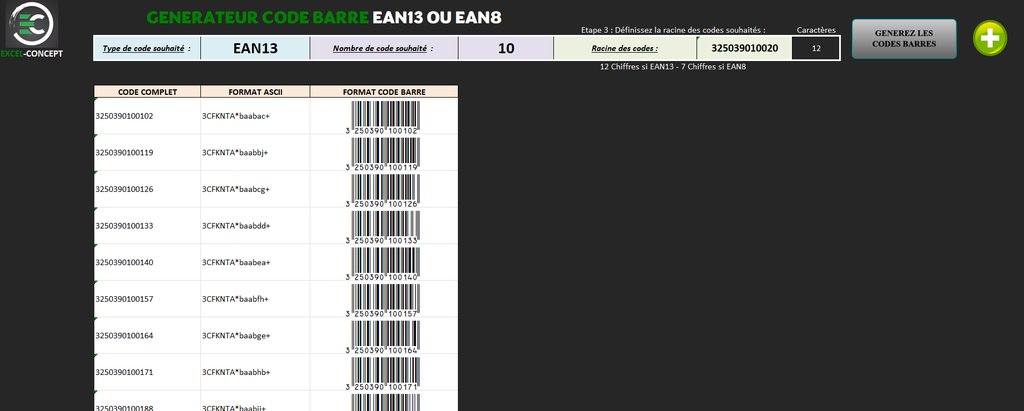The image size is (1024, 411).
Task: Click the 'Nombre de code souhaité' label
Action: pos(384,48)
